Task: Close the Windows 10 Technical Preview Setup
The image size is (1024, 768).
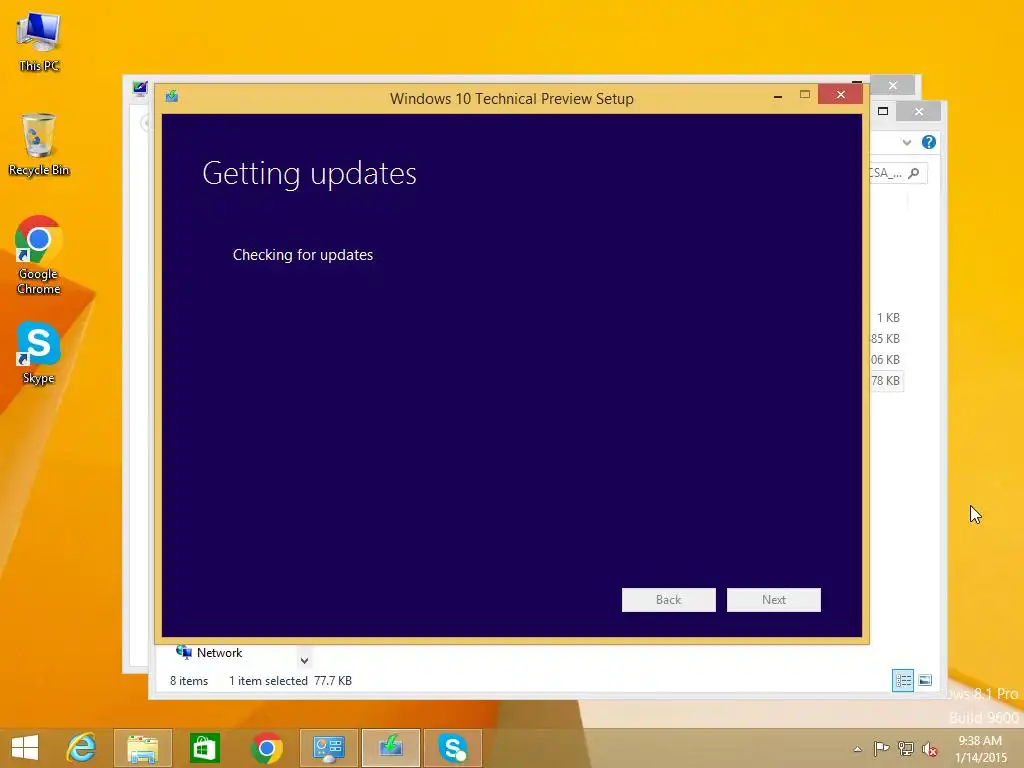Action: (840, 95)
